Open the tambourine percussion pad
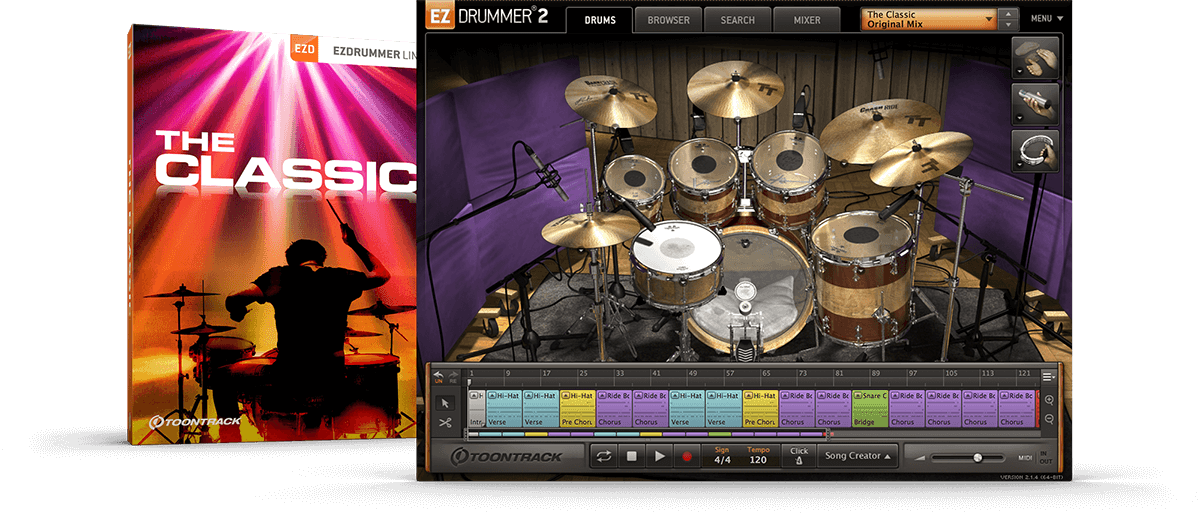 tap(1035, 150)
